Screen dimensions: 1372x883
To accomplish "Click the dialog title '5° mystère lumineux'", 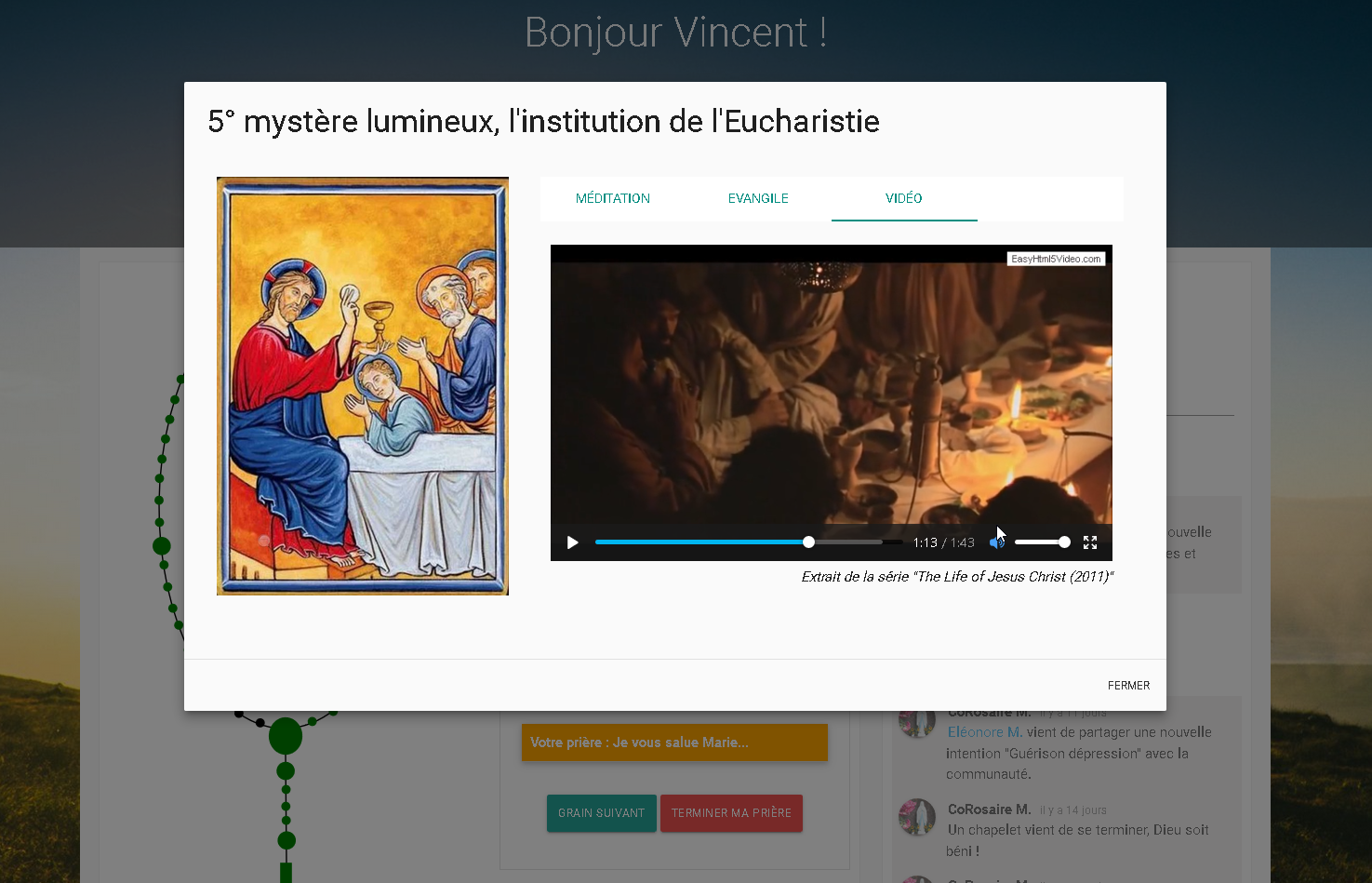I will [x=544, y=121].
